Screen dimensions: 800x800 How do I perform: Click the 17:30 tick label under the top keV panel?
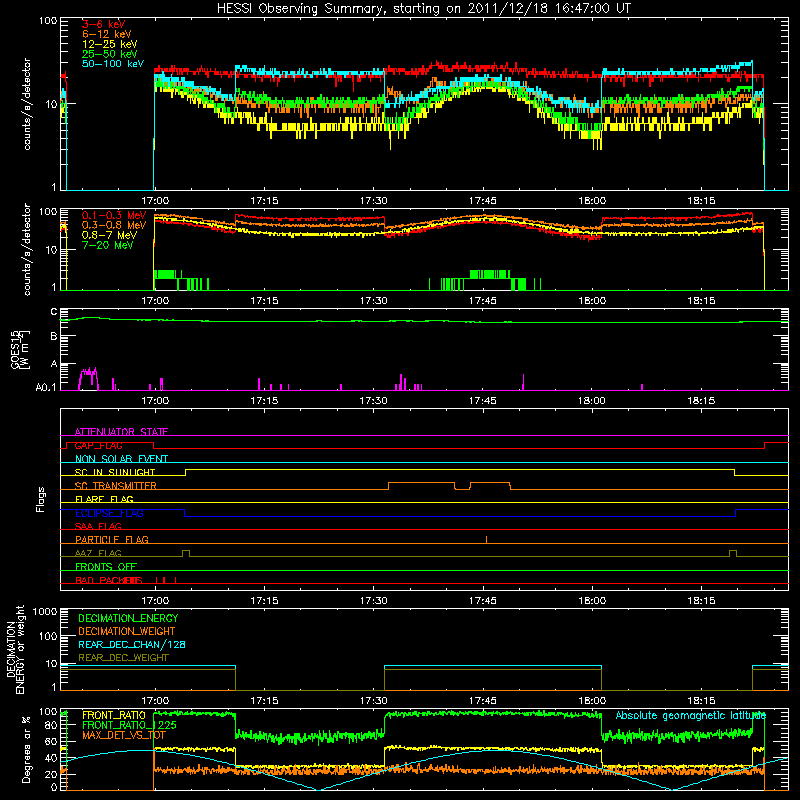(x=373, y=201)
